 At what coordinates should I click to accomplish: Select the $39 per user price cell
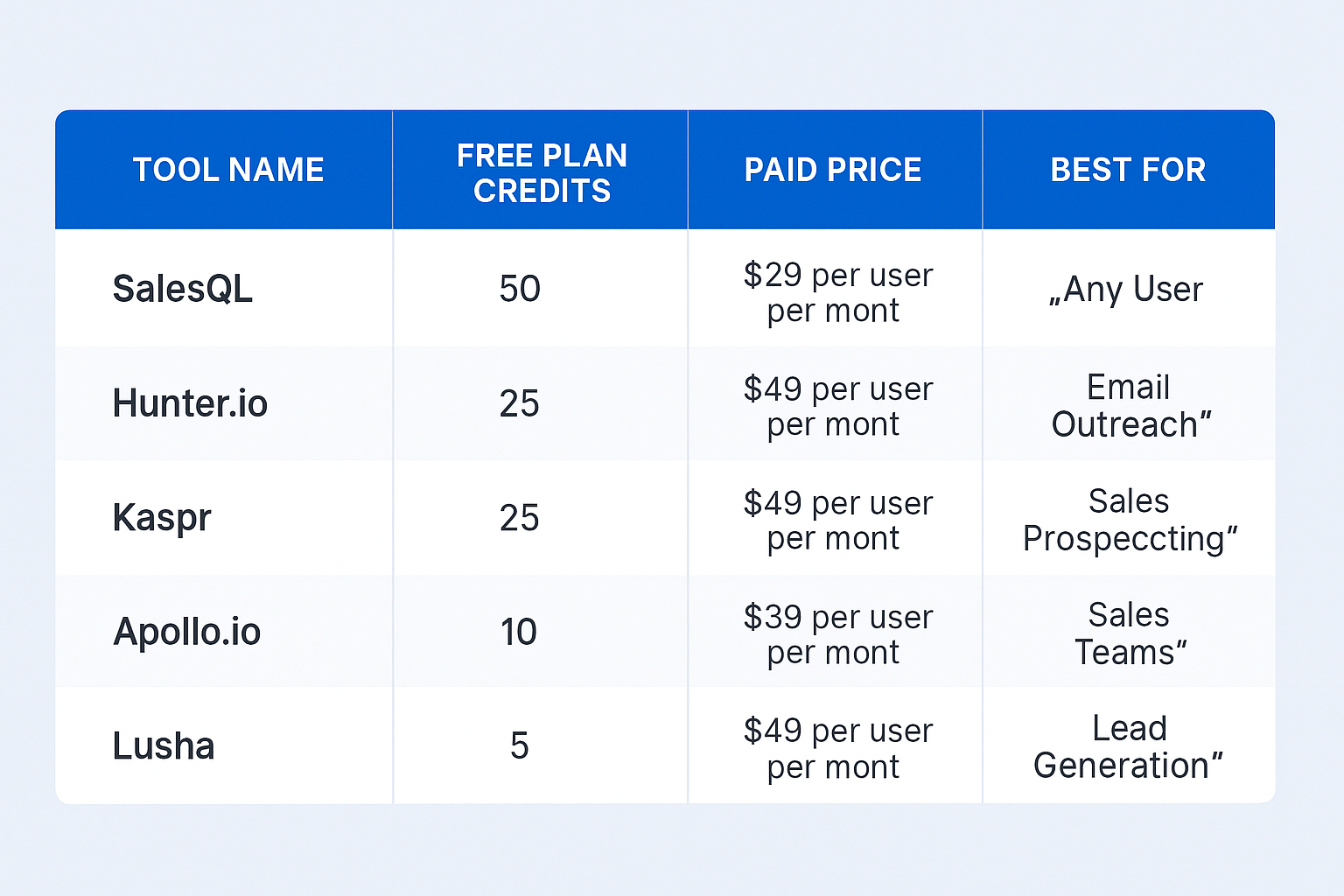point(837,634)
